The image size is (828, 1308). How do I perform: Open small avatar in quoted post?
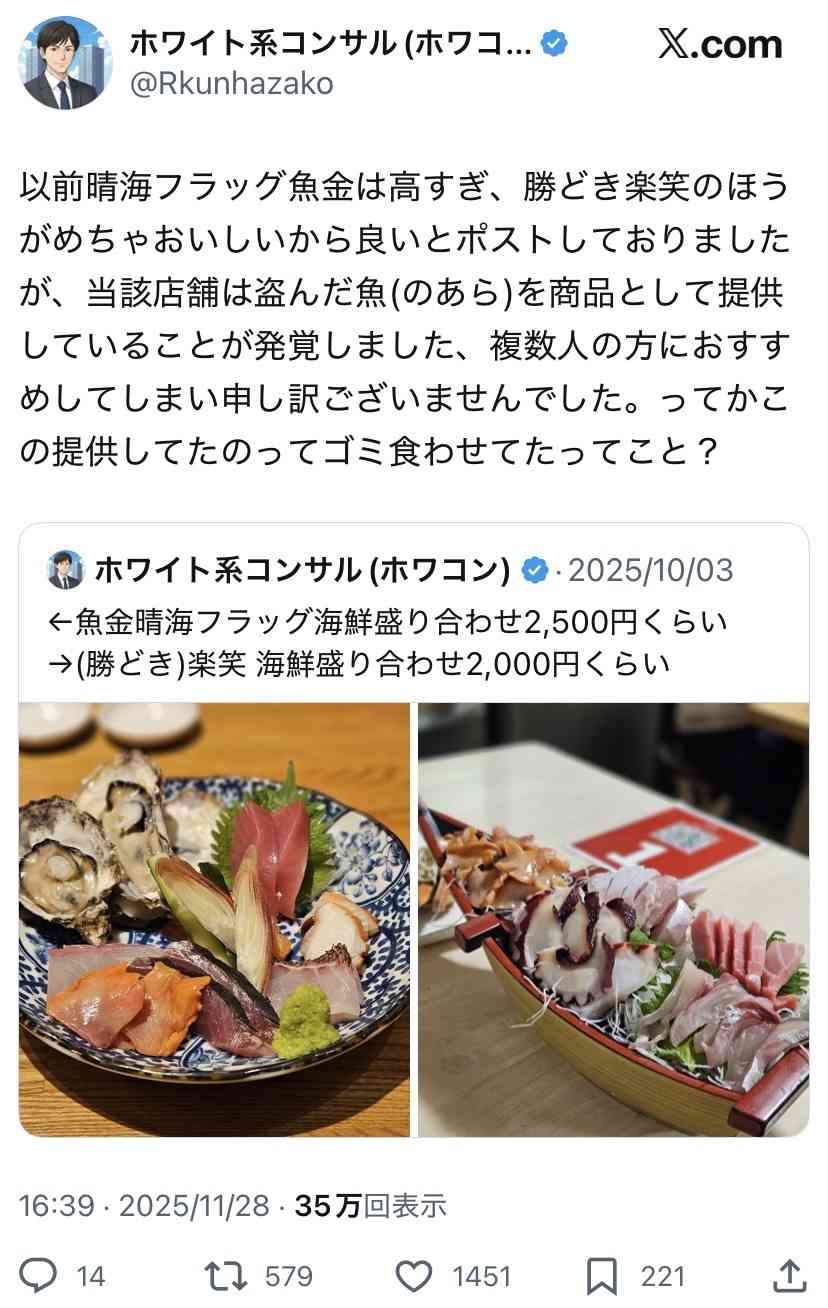[66, 570]
